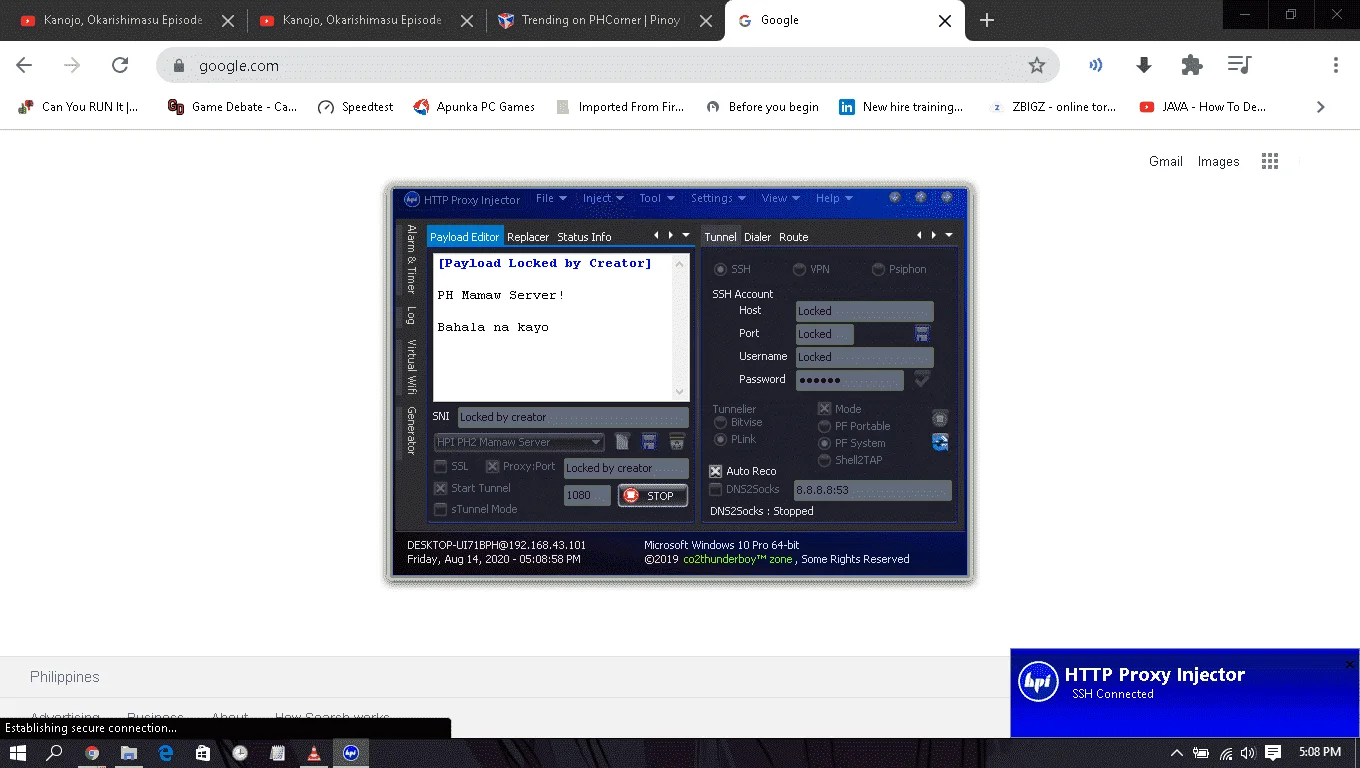Open the Google Images link
The height and width of the screenshot is (768, 1360).
point(1218,161)
